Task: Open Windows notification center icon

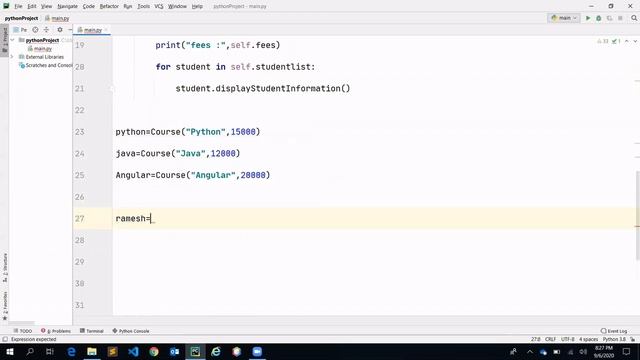Action: click(627, 351)
